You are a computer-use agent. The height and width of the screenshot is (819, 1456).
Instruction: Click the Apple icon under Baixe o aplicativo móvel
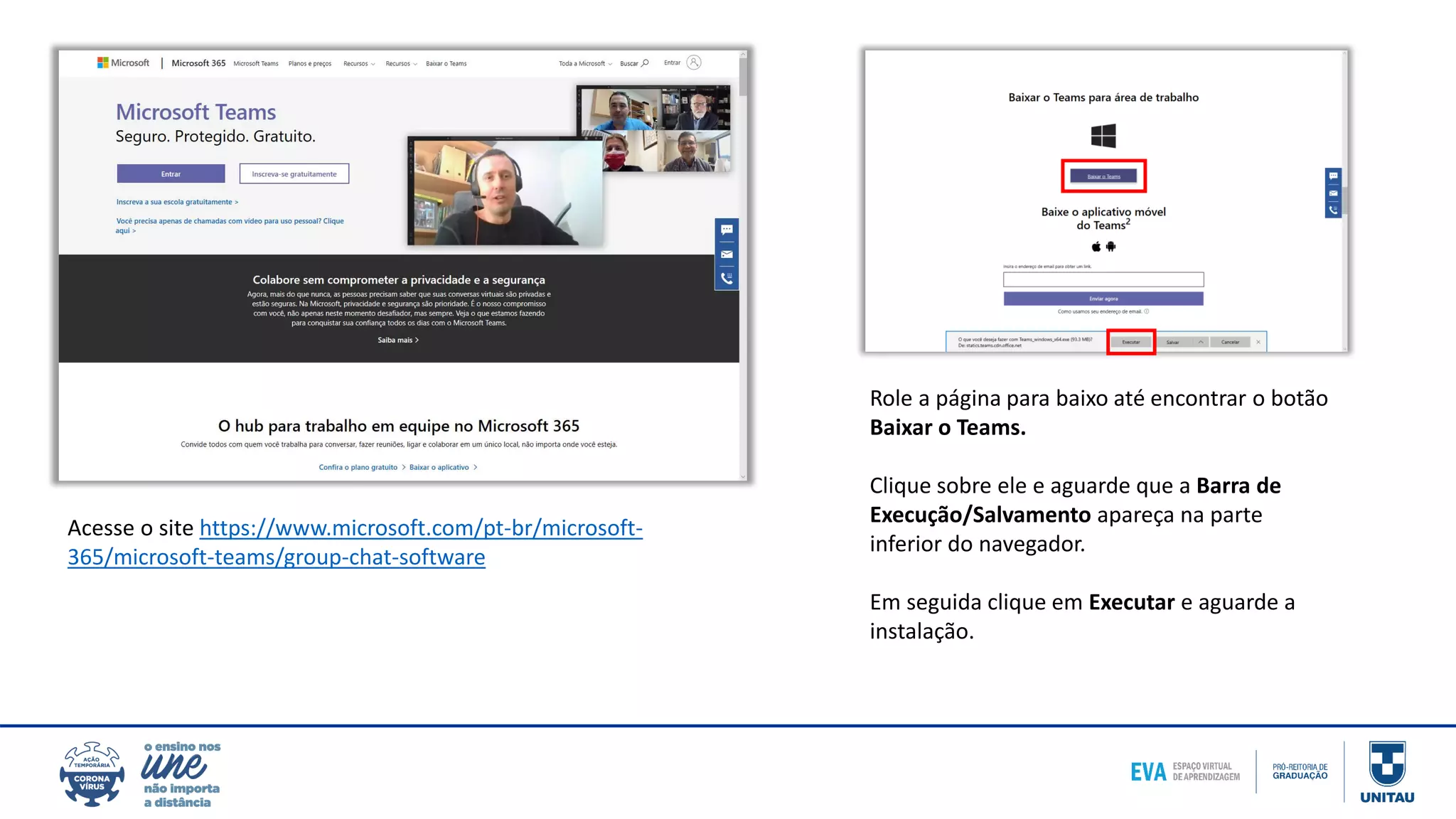pyautogui.click(x=1096, y=247)
